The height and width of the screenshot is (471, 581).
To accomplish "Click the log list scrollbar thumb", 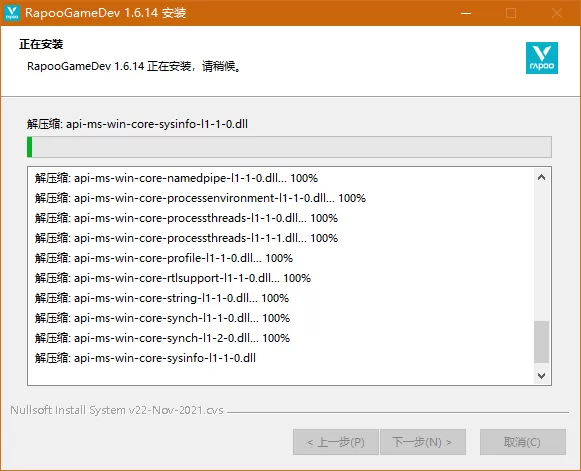I will click(x=541, y=342).
